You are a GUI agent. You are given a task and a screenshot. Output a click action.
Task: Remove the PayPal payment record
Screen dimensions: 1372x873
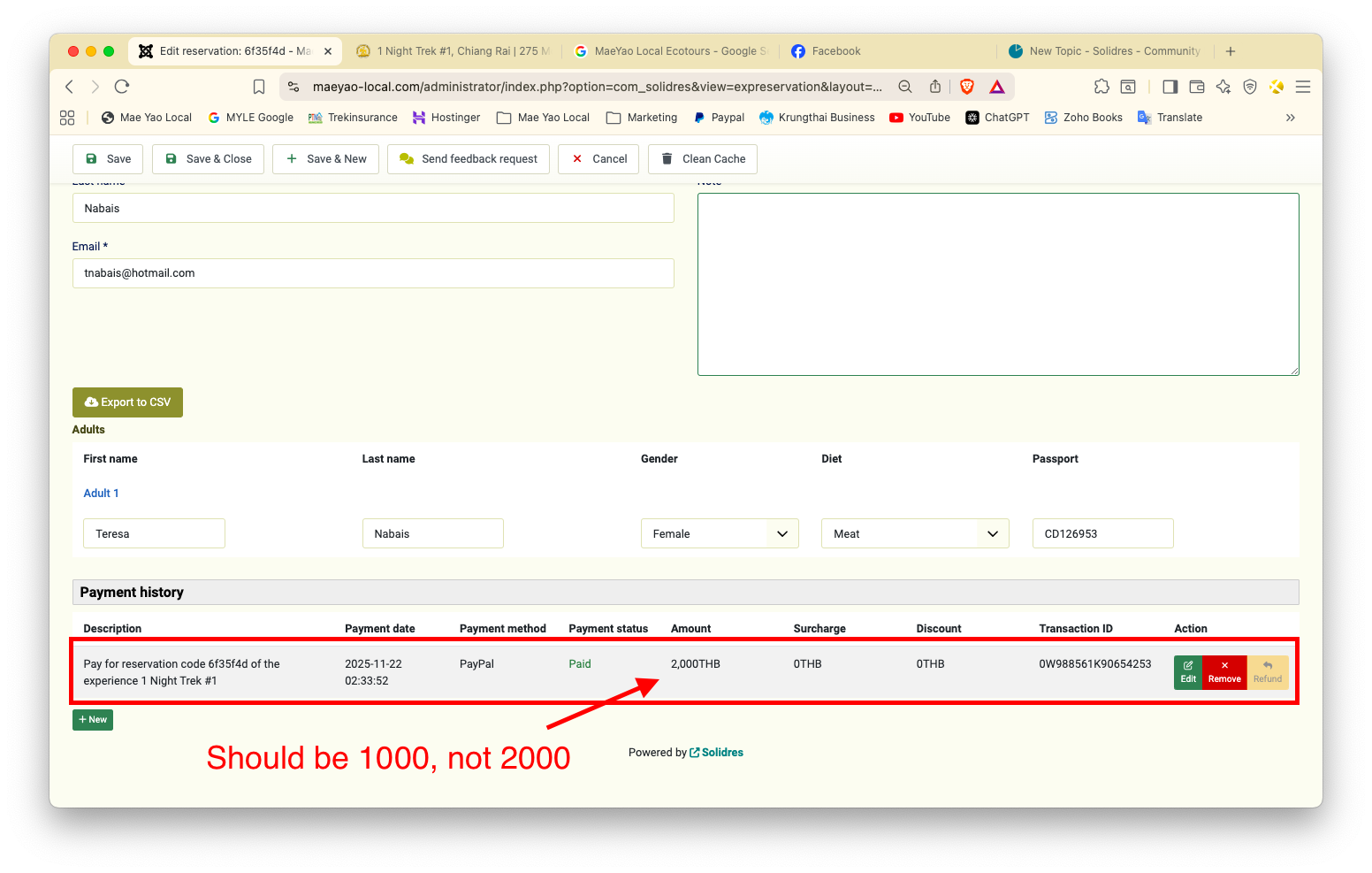pyautogui.click(x=1224, y=672)
